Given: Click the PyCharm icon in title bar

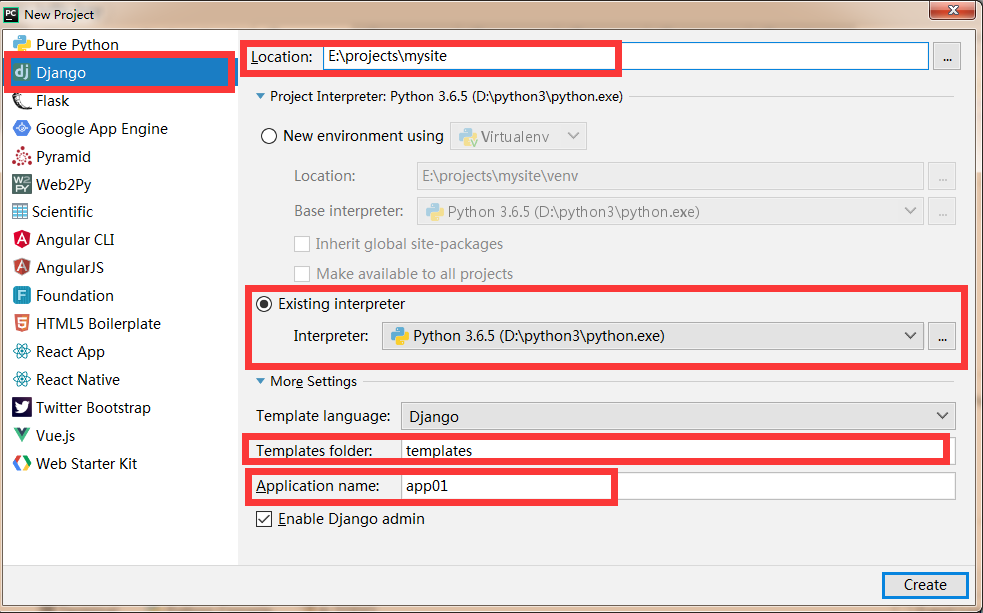Looking at the screenshot, I should pyautogui.click(x=11, y=14).
